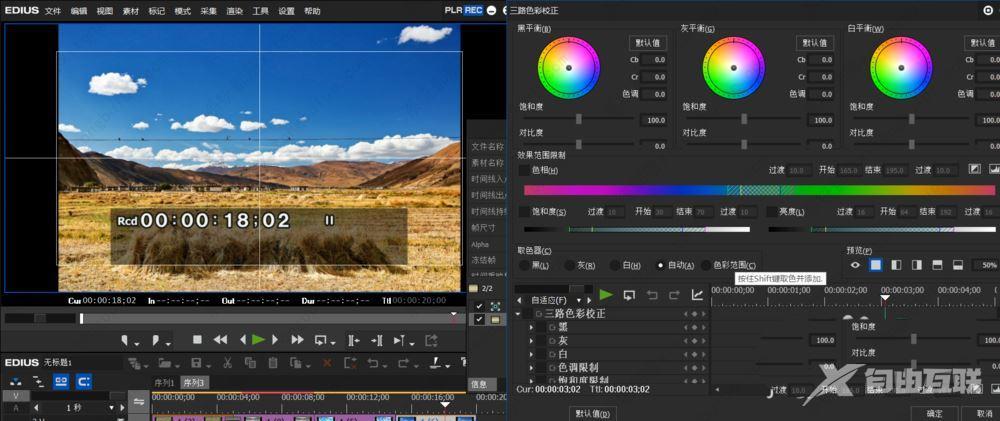This screenshot has width=1000, height=421.
Task: Select the 自动(A) color picker radio
Action: (660, 265)
